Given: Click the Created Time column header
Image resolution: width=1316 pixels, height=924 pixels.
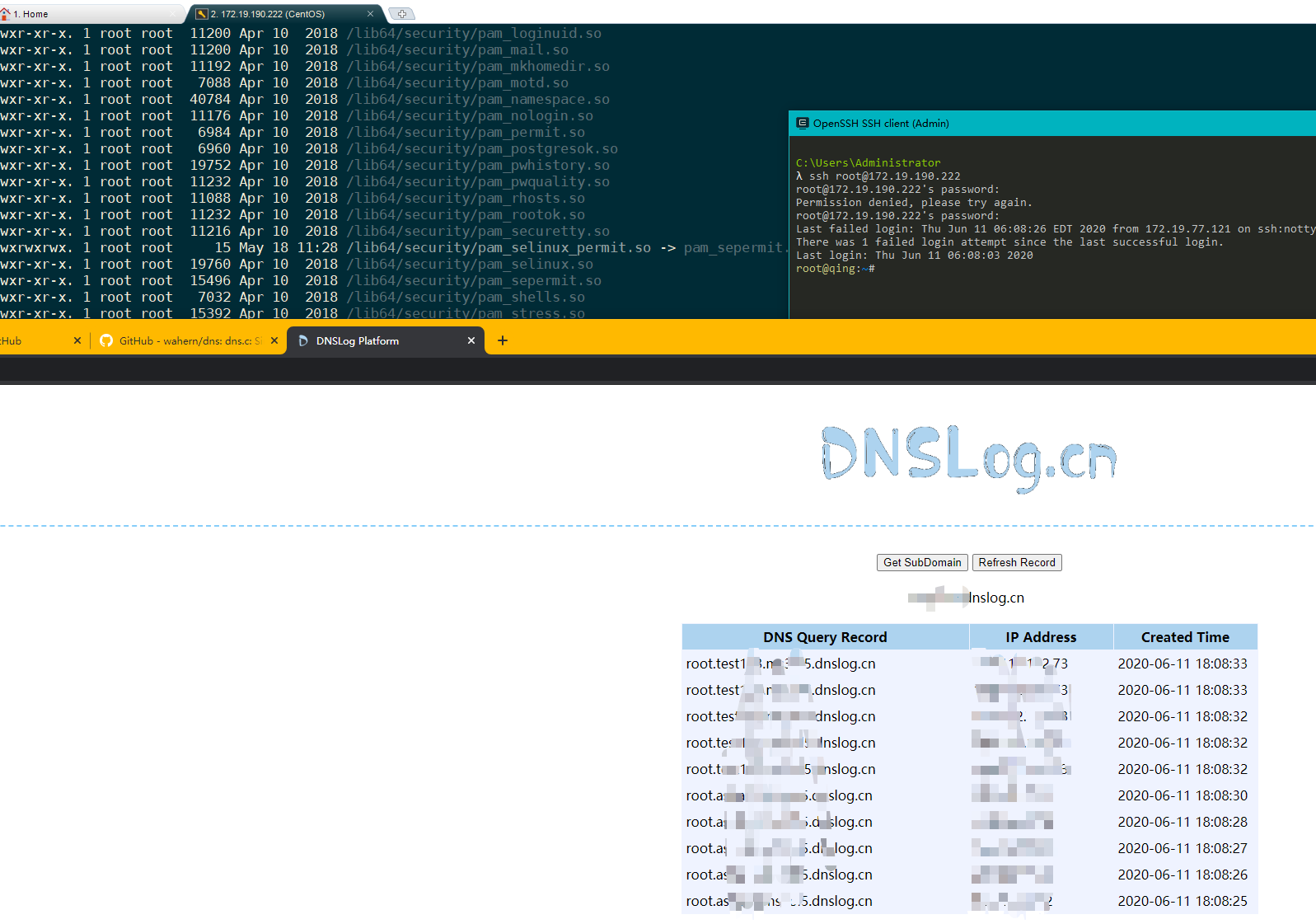Looking at the screenshot, I should [1185, 637].
